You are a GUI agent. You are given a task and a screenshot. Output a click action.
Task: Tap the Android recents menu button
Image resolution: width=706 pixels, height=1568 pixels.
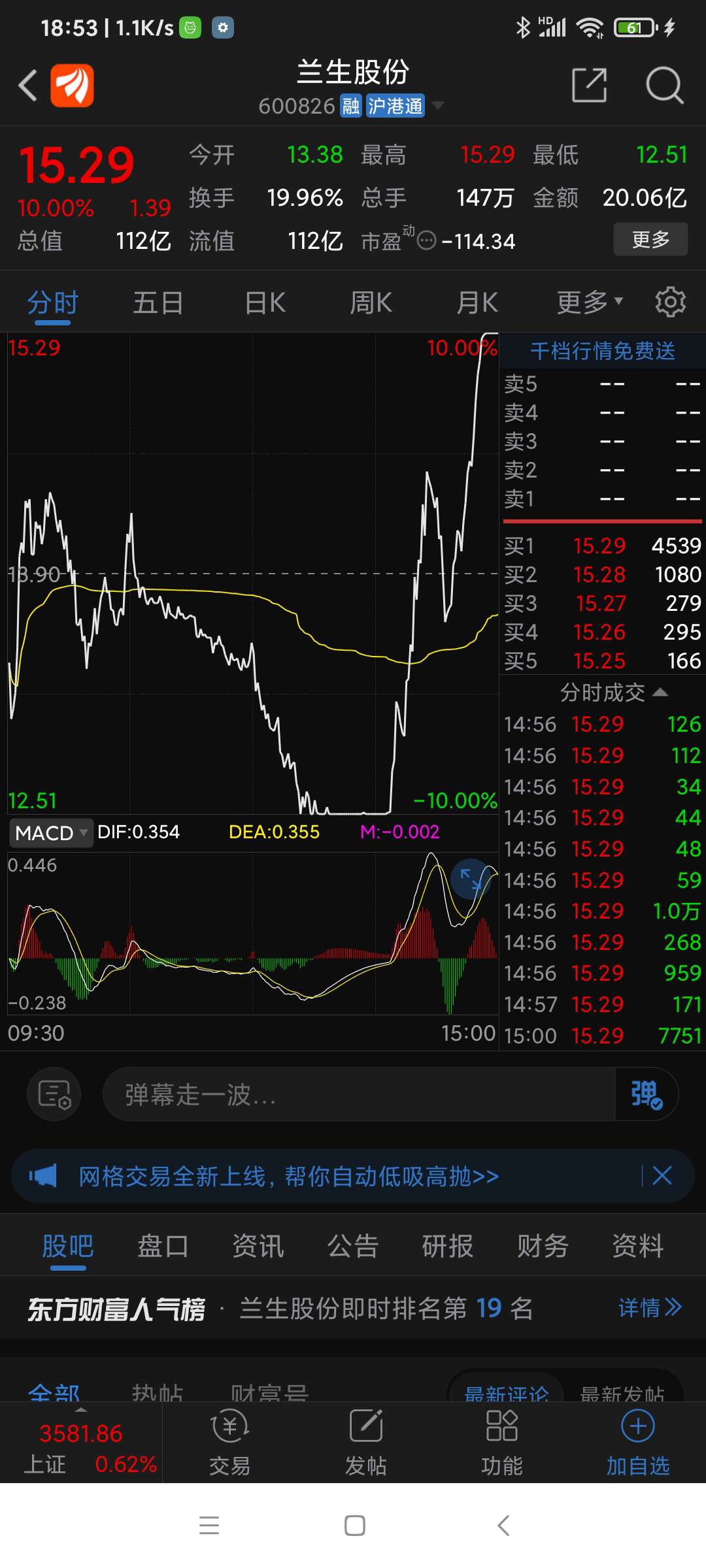[x=209, y=1525]
